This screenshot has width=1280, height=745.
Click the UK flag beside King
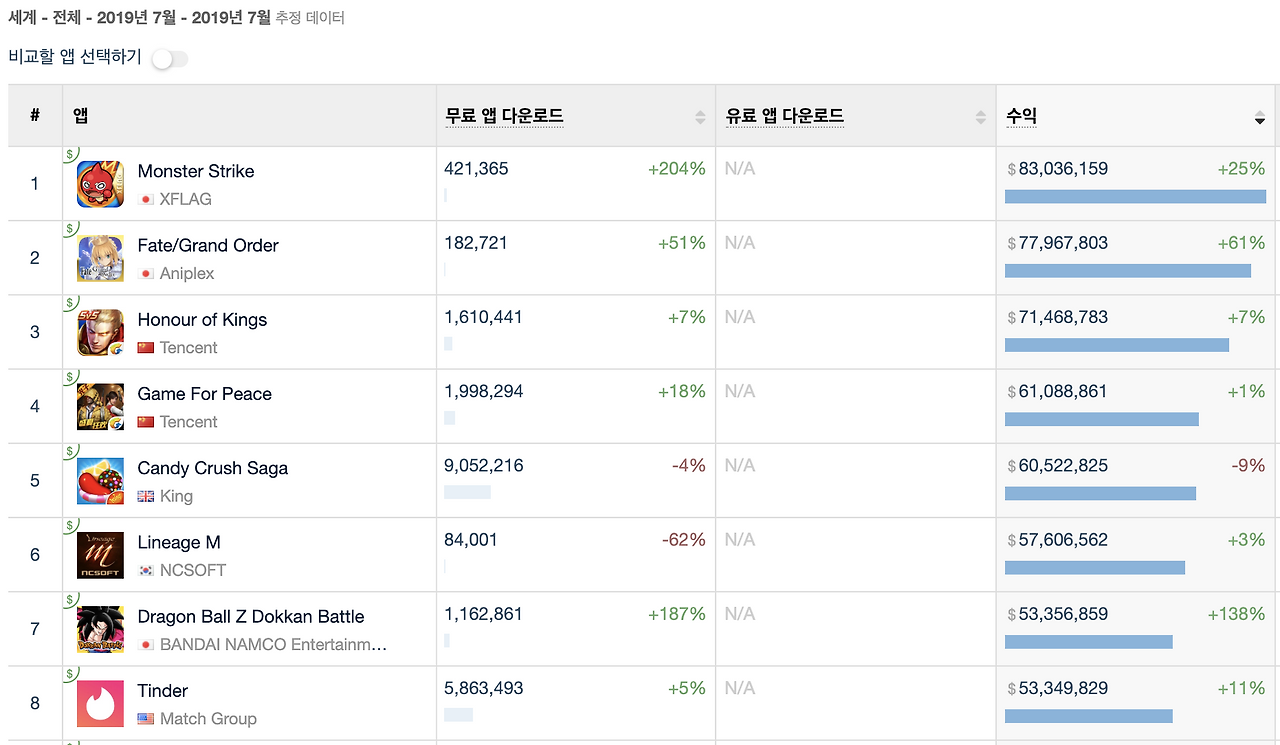[x=146, y=496]
